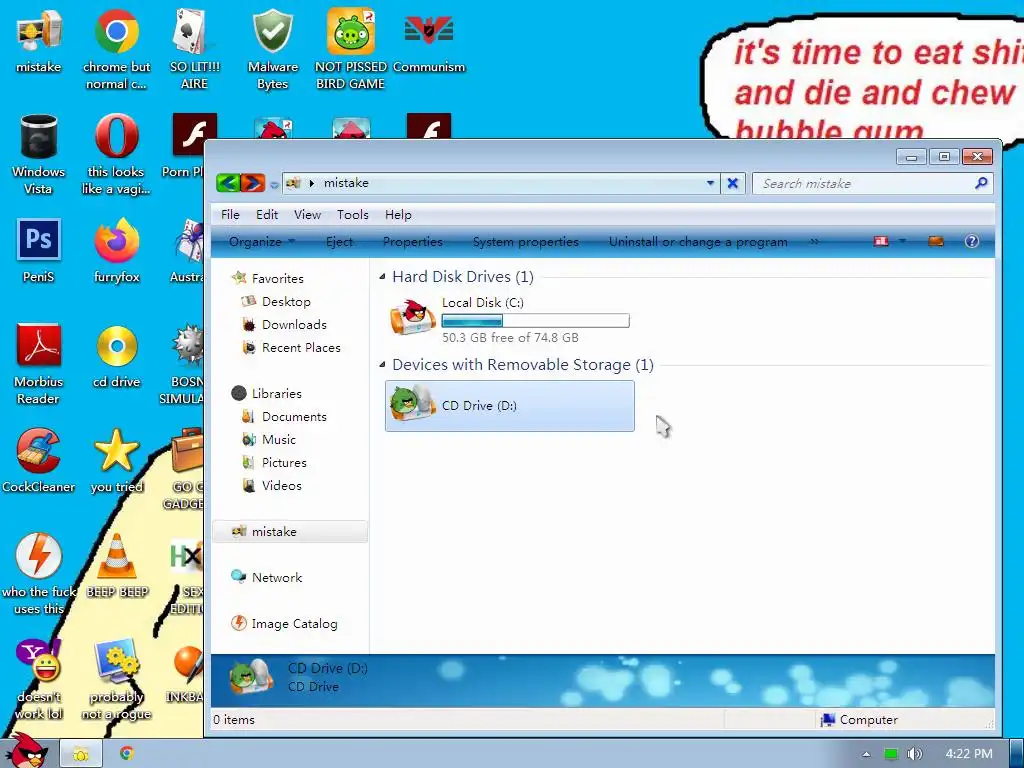Screen dimensions: 1024x768
Task: Open Image Catalog in navigation pane
Action: click(x=284, y=624)
